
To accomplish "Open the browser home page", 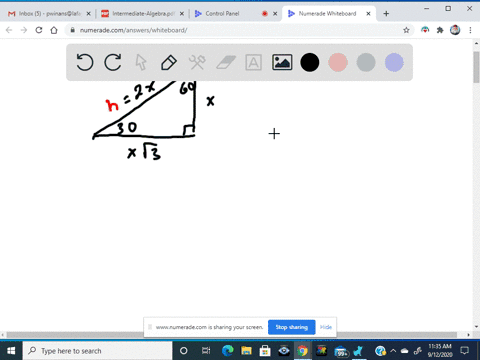I will coord(54,30).
